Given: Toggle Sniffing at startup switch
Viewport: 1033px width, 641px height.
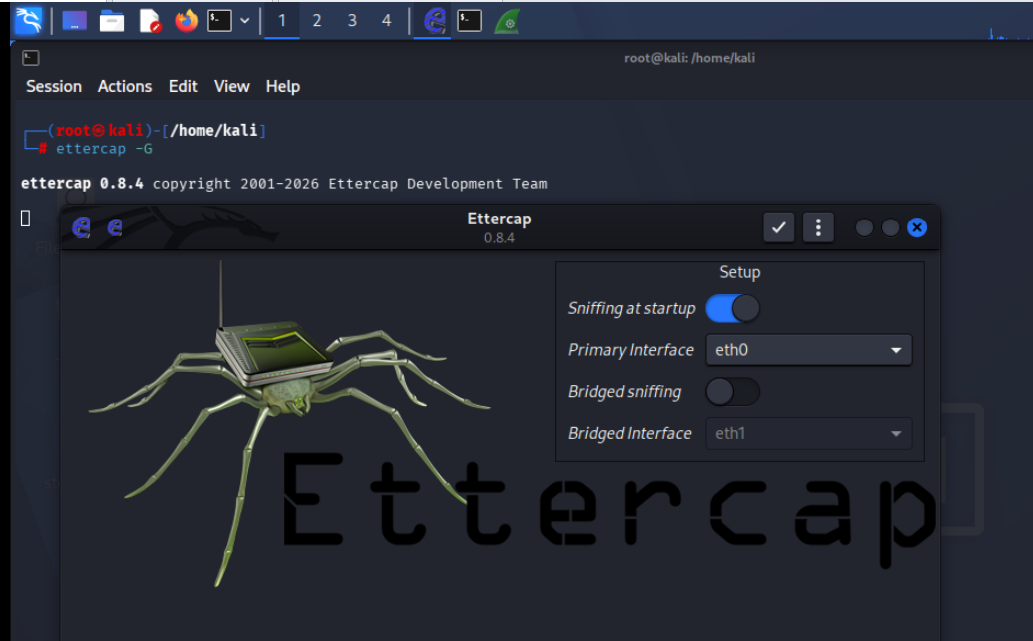Looking at the screenshot, I should [733, 308].
